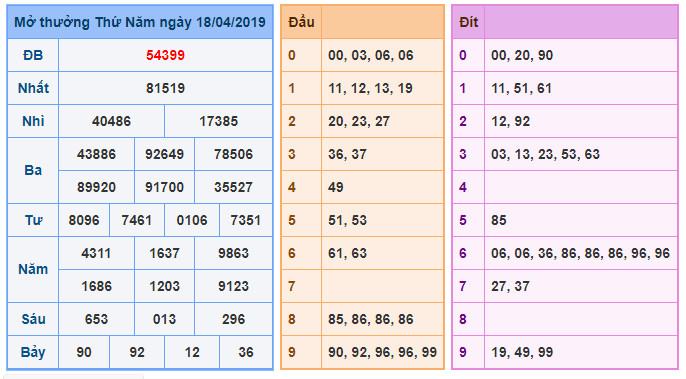Image resolution: width=686 pixels, height=379 pixels.
Task: Click the Nhì row label
Action: coord(33,121)
